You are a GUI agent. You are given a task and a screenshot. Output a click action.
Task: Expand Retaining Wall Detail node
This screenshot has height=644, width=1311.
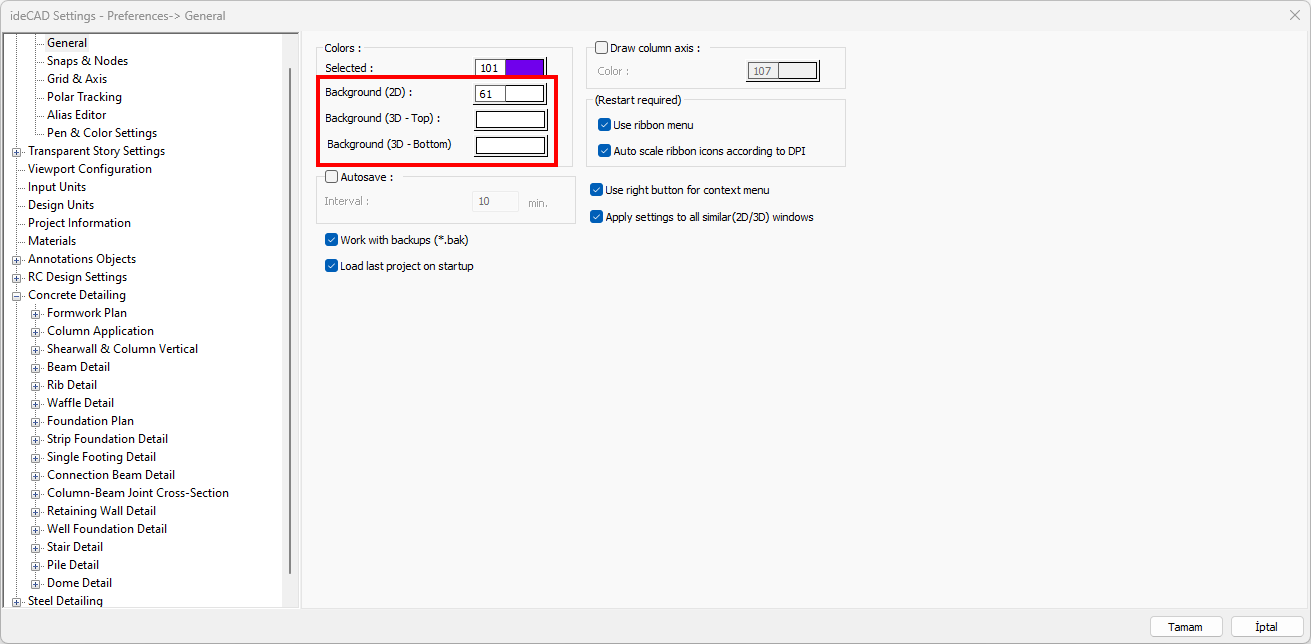(35, 512)
